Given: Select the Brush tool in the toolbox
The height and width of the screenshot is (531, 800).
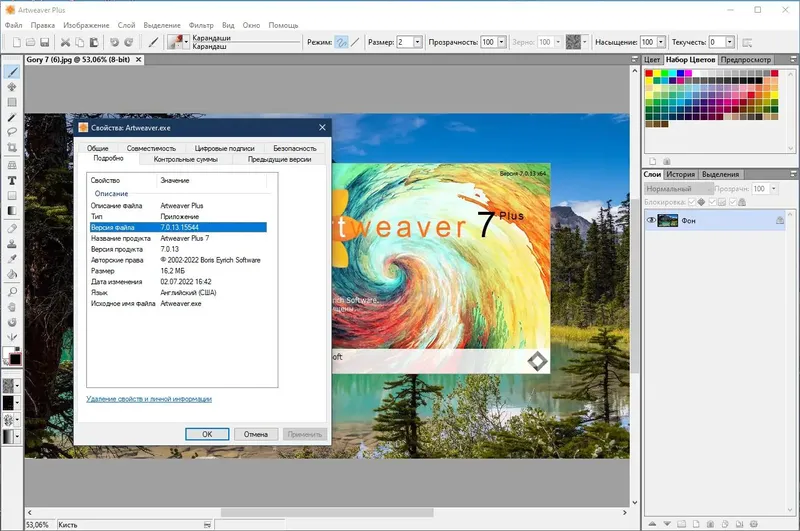Looking at the screenshot, I should (x=12, y=72).
